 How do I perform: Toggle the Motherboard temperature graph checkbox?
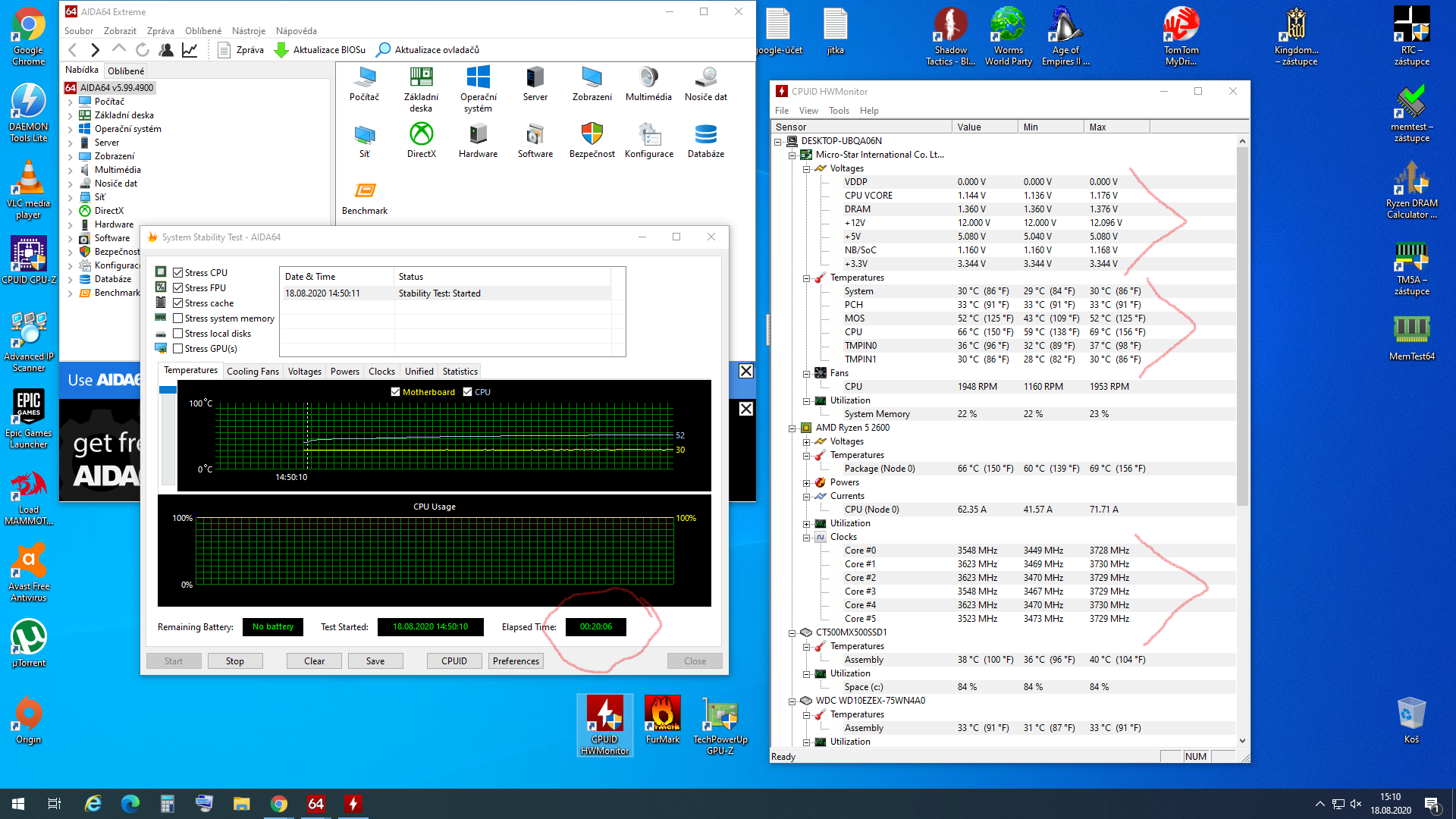(395, 392)
